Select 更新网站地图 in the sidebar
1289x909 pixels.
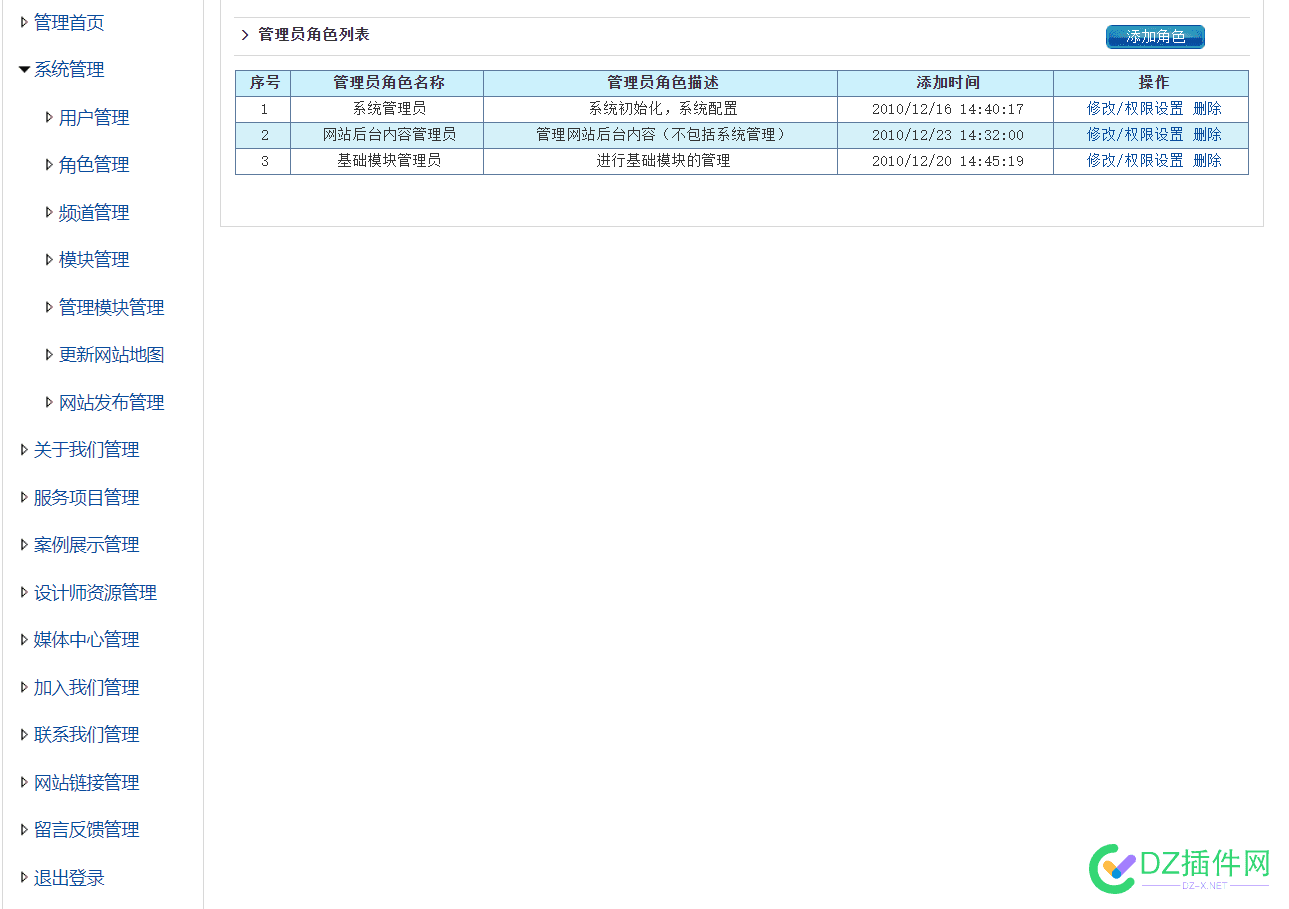coord(111,355)
